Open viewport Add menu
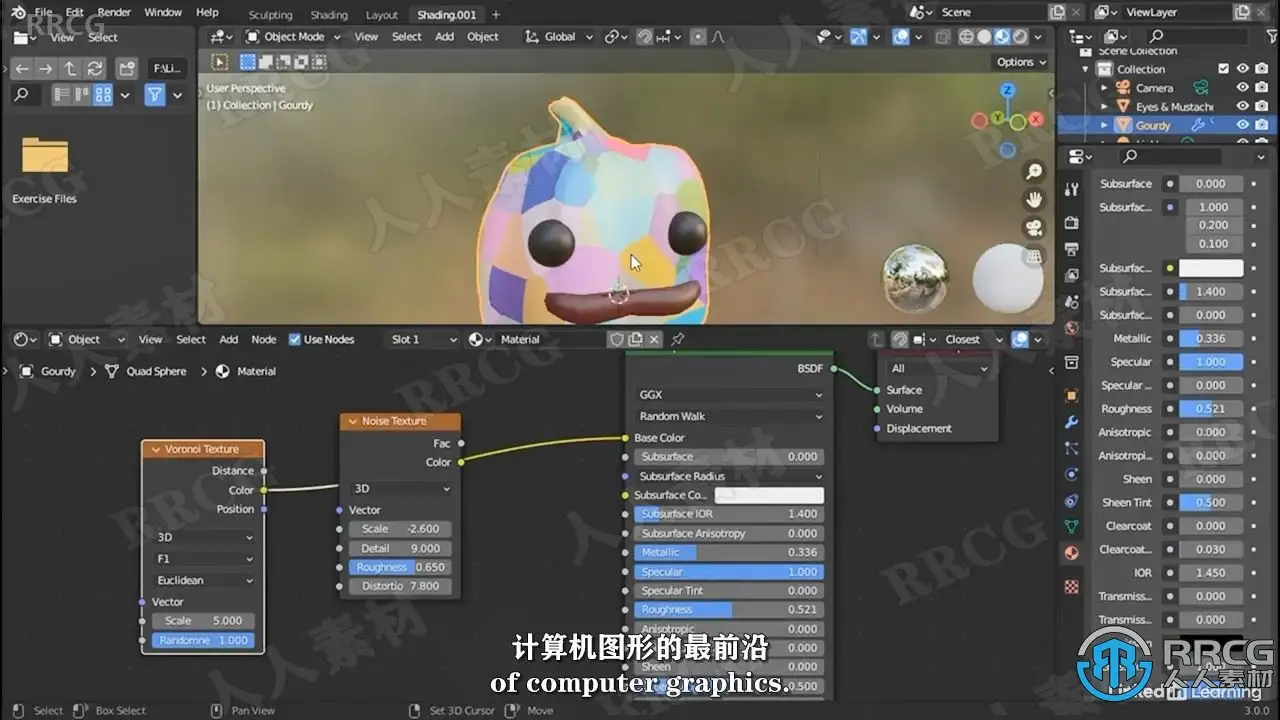Screen dimensions: 1280x720 444,37
